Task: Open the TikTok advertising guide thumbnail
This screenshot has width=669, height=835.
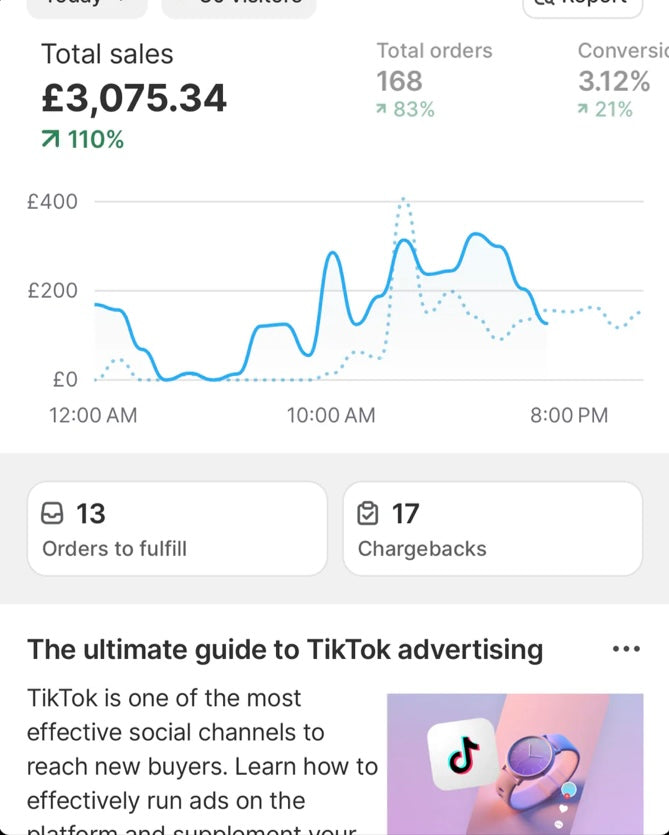Action: (515, 764)
